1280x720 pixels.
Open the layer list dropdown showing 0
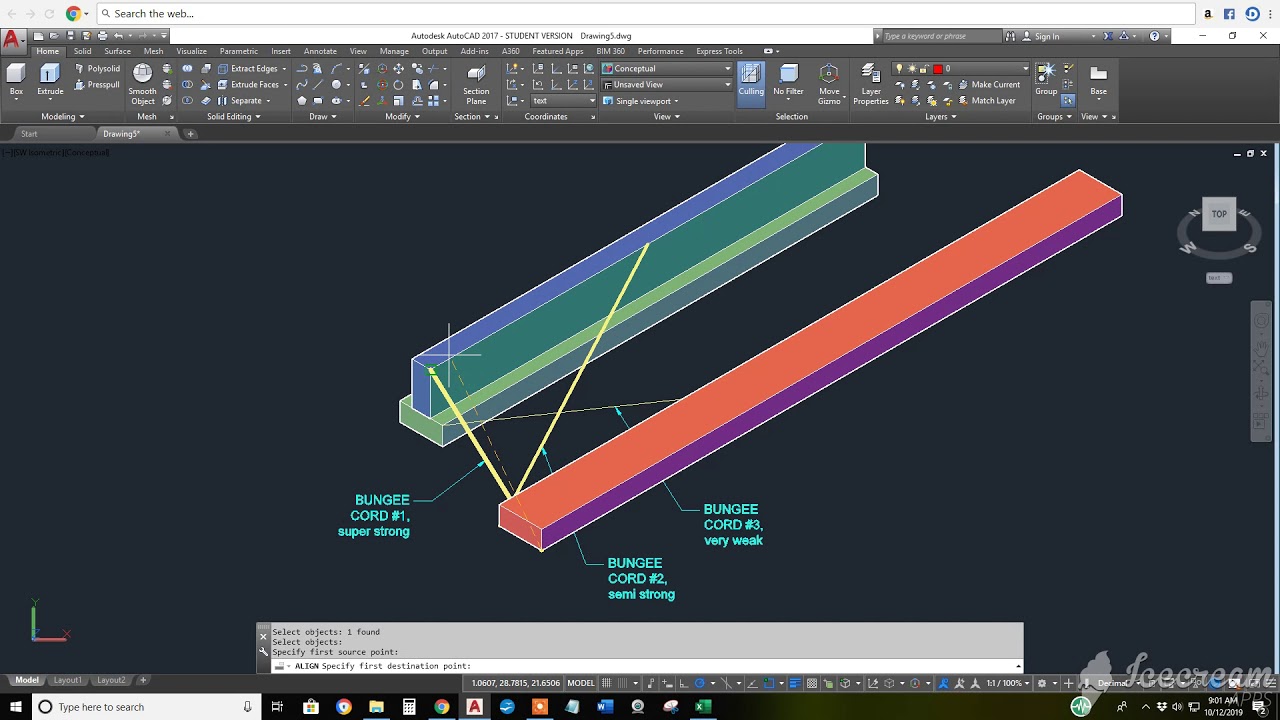[961, 69]
